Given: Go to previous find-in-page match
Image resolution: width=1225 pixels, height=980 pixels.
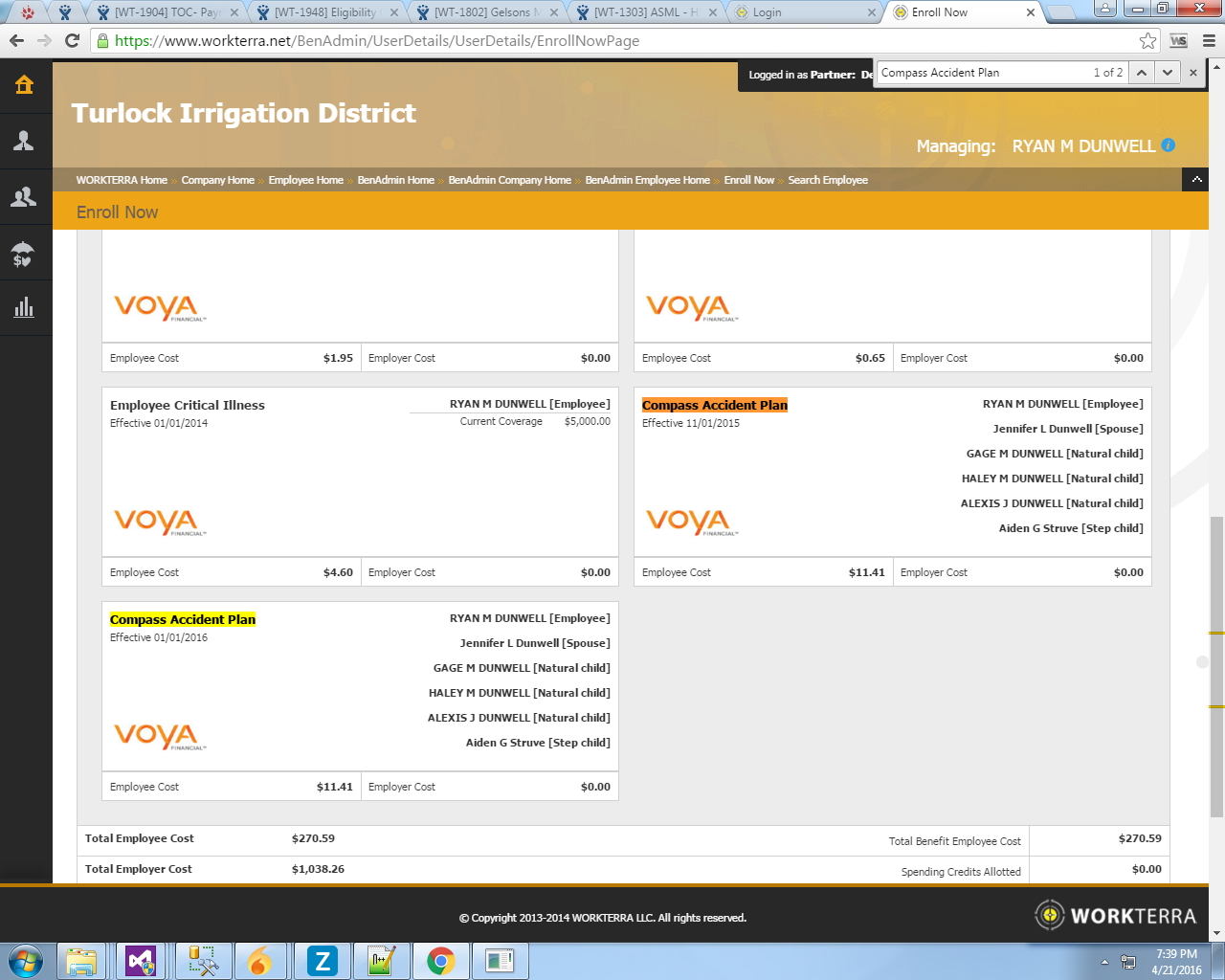Looking at the screenshot, I should pyautogui.click(x=1142, y=73).
